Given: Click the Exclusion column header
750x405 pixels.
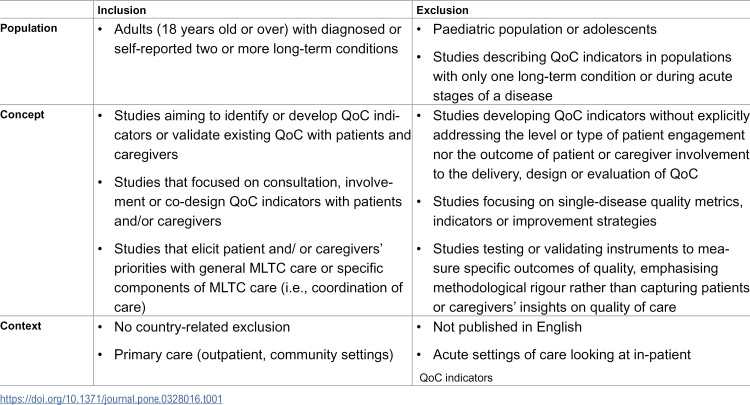Looking at the screenshot, I should click(442, 10).
